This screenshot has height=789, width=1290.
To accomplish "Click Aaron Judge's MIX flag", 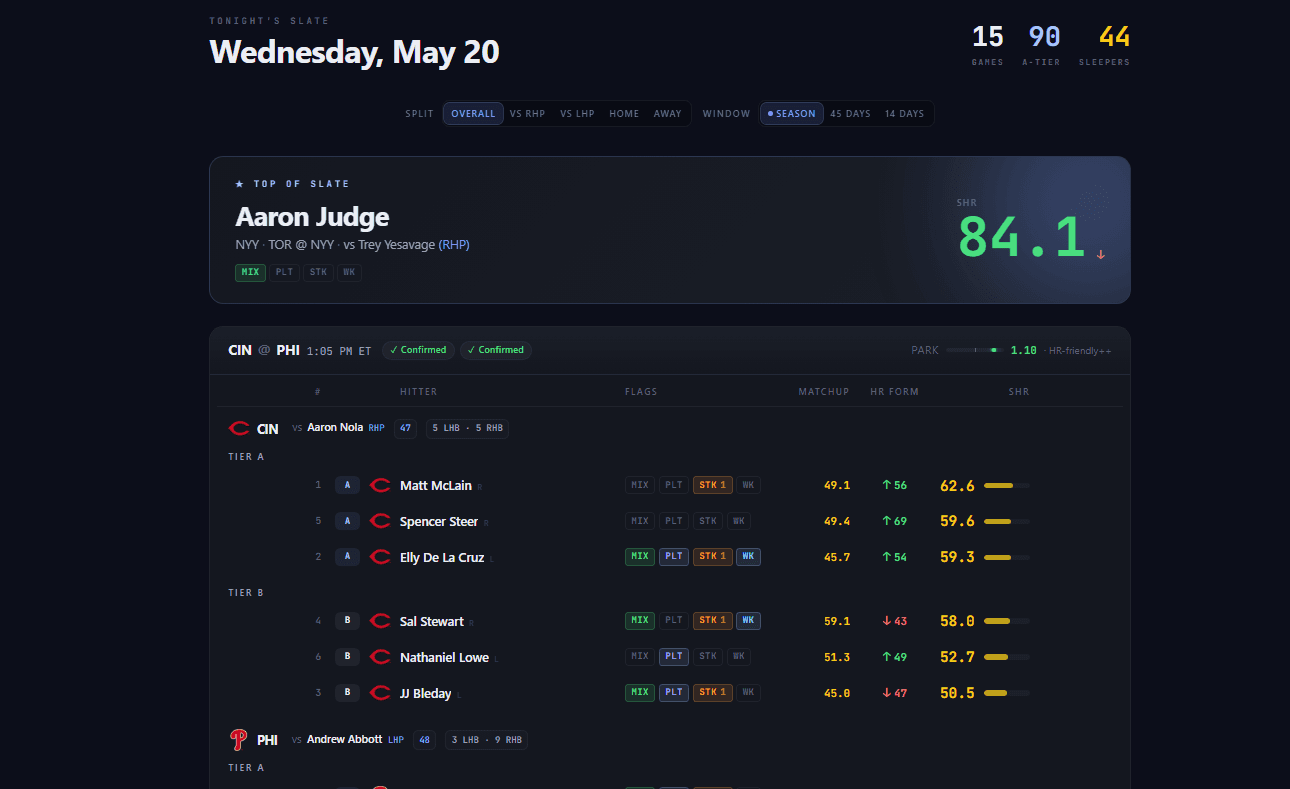I will [x=250, y=272].
